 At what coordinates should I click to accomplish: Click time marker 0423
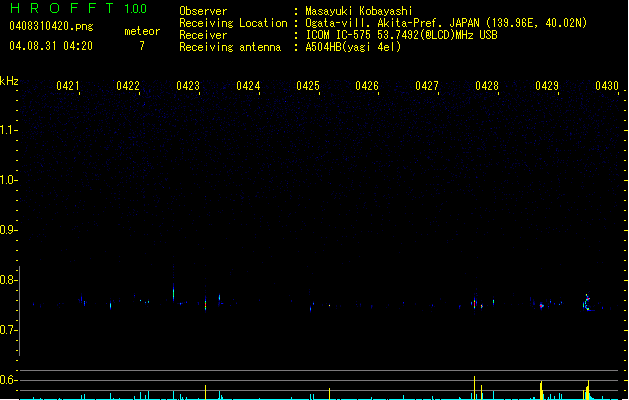click(188, 86)
